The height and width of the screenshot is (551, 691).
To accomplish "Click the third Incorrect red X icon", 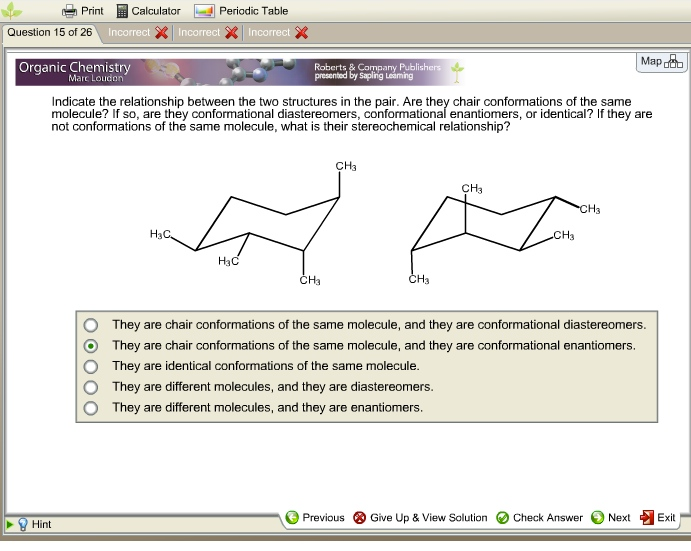I will pos(301,33).
